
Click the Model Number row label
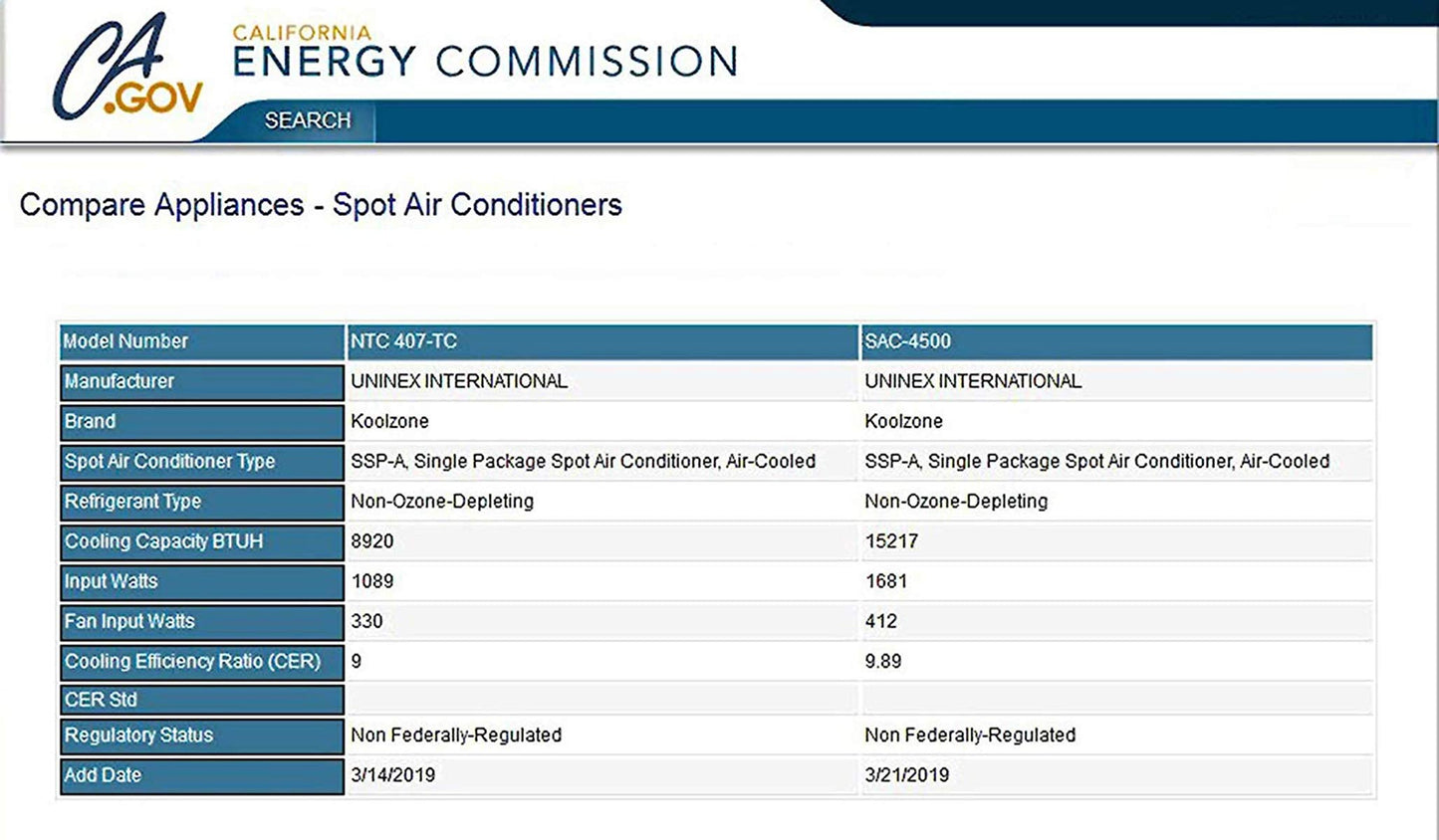[x=202, y=341]
